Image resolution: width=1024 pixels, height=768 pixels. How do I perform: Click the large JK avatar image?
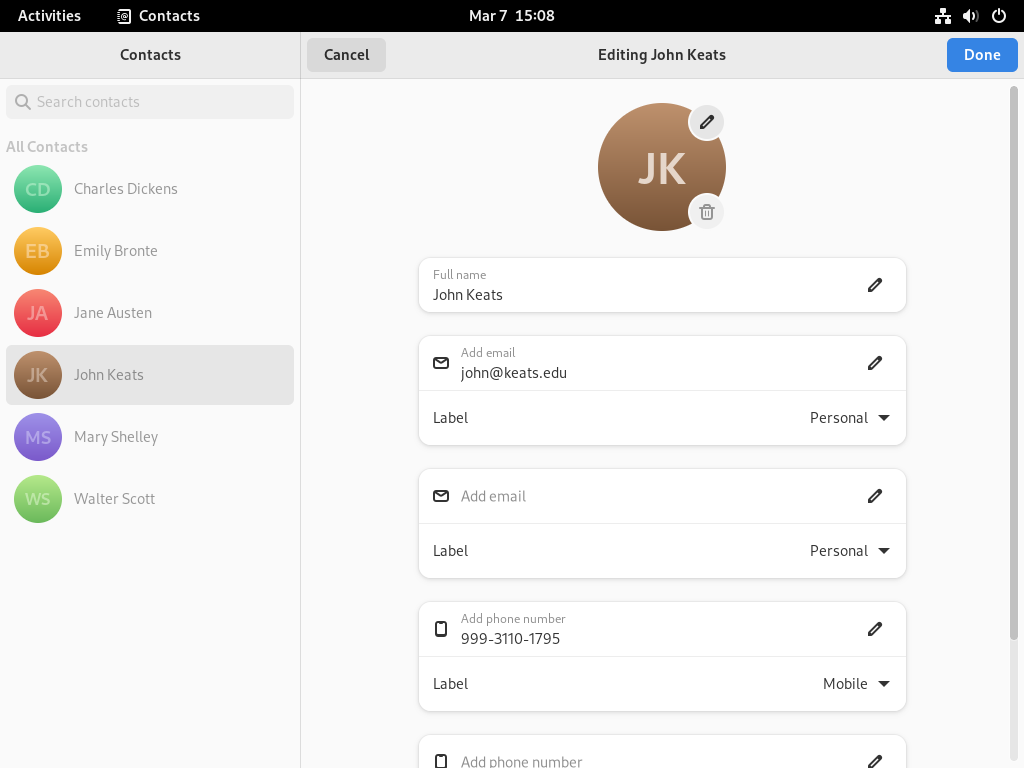(x=662, y=167)
